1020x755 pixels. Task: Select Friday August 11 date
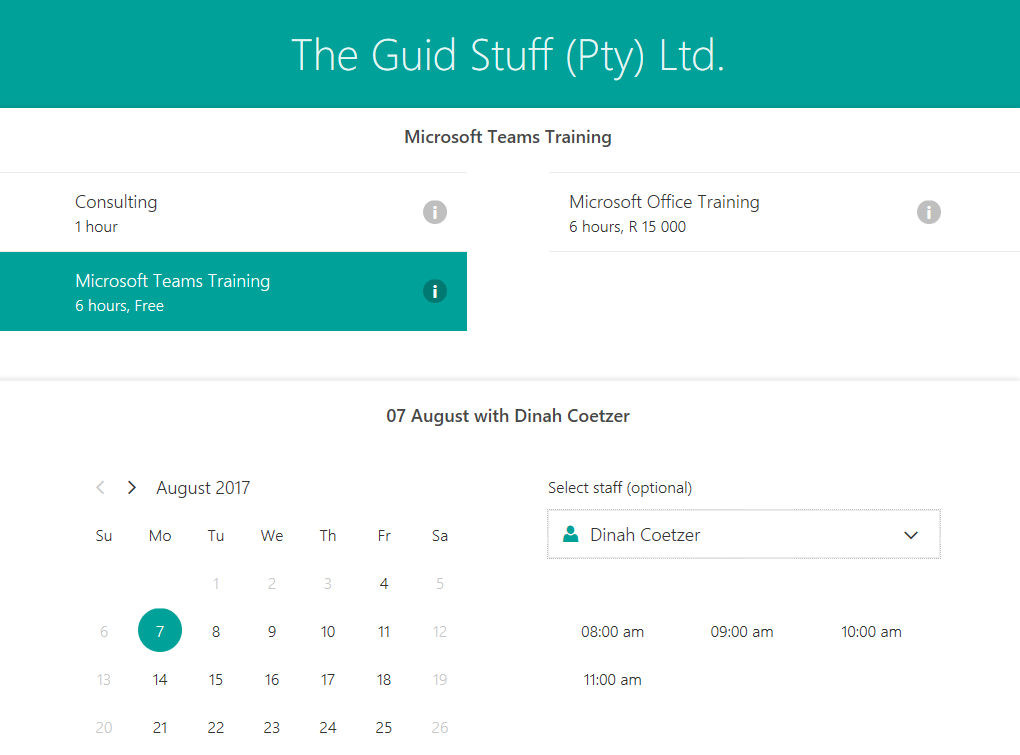[384, 632]
